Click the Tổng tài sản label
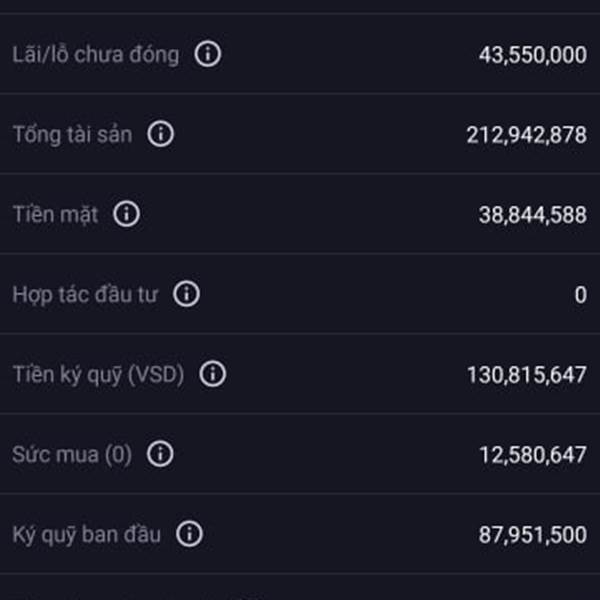 pos(73,135)
